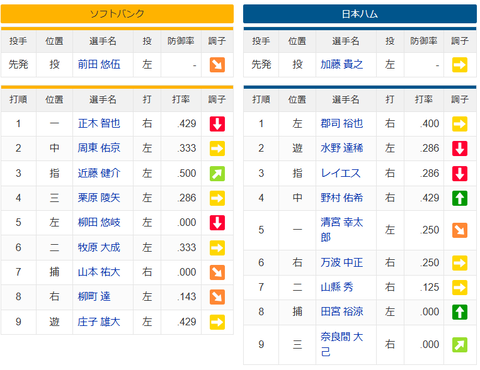Click the .143 average in 柳町 達 row
The height and width of the screenshot is (370, 480).
coord(187,297)
